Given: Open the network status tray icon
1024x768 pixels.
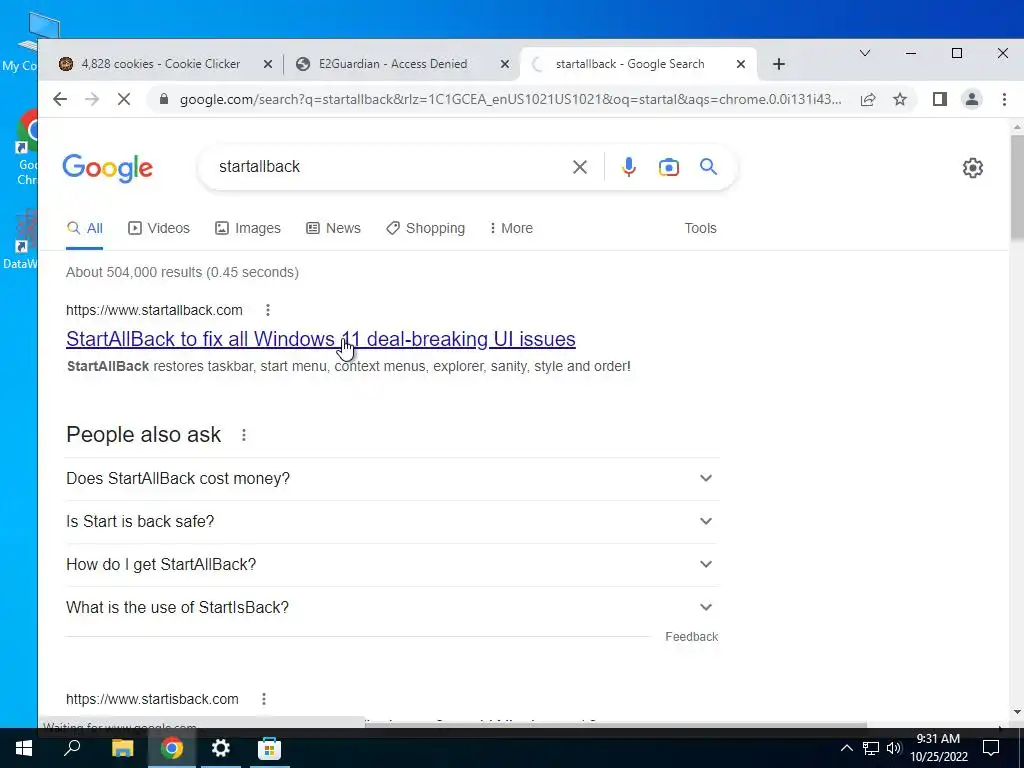Looking at the screenshot, I should (x=871, y=748).
